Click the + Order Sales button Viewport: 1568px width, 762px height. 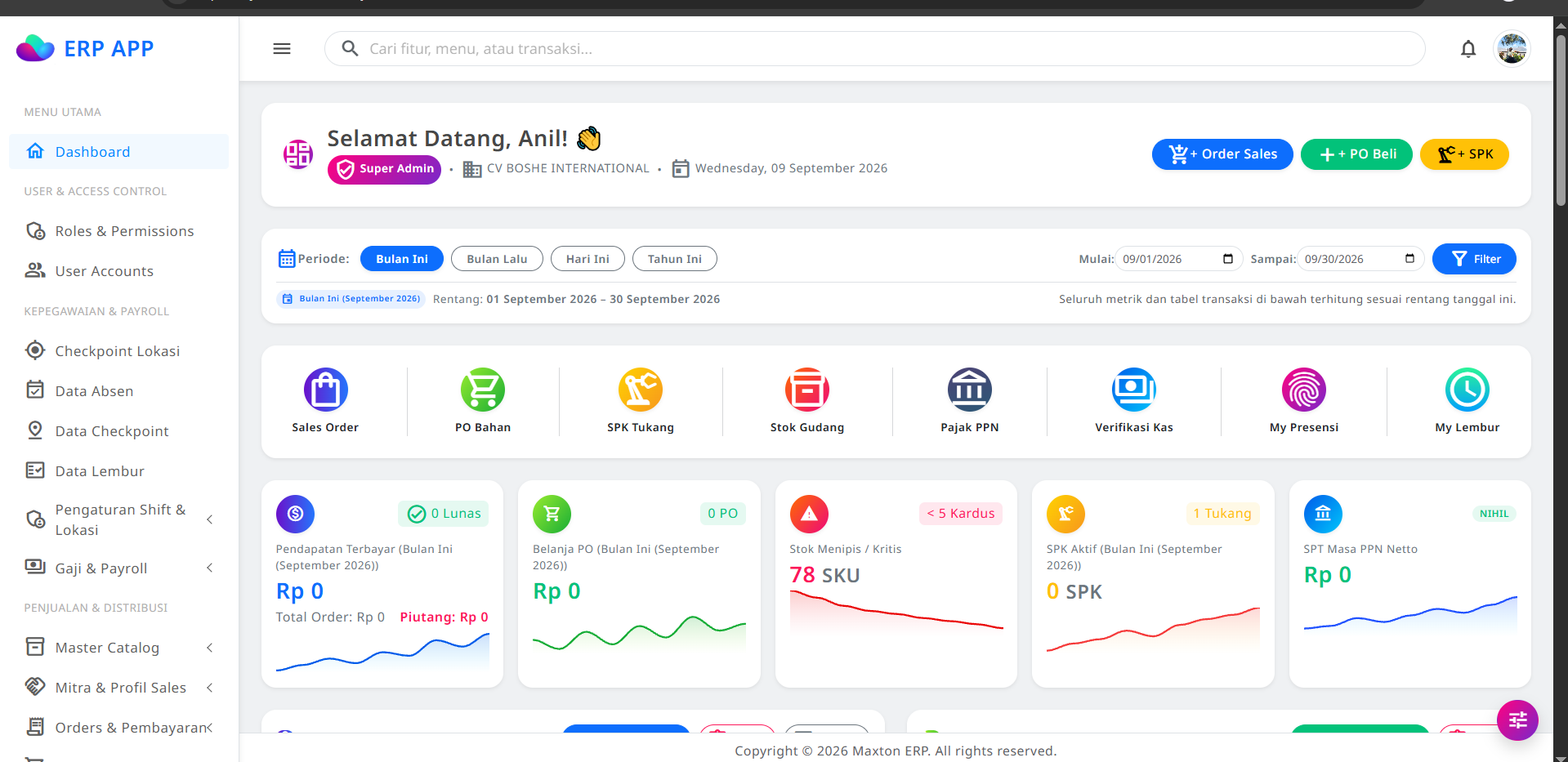point(1222,154)
